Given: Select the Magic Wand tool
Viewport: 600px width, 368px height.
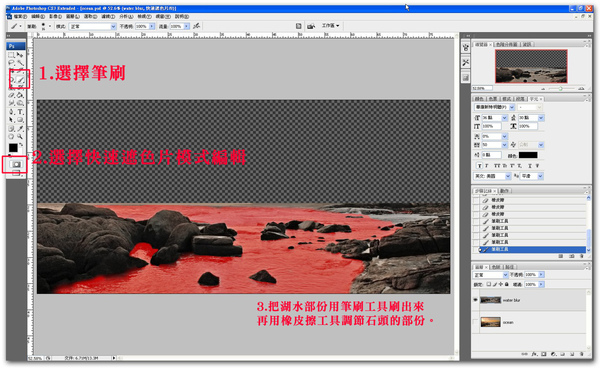Looking at the screenshot, I should coord(20,62).
